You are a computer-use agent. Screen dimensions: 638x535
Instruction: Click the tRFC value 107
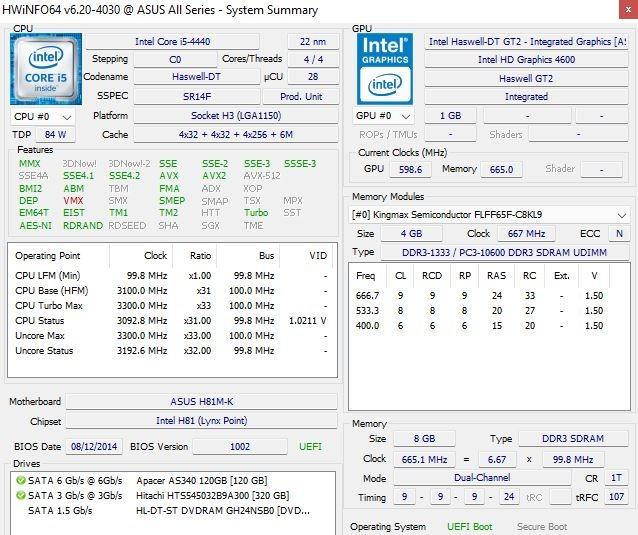pyautogui.click(x=616, y=497)
